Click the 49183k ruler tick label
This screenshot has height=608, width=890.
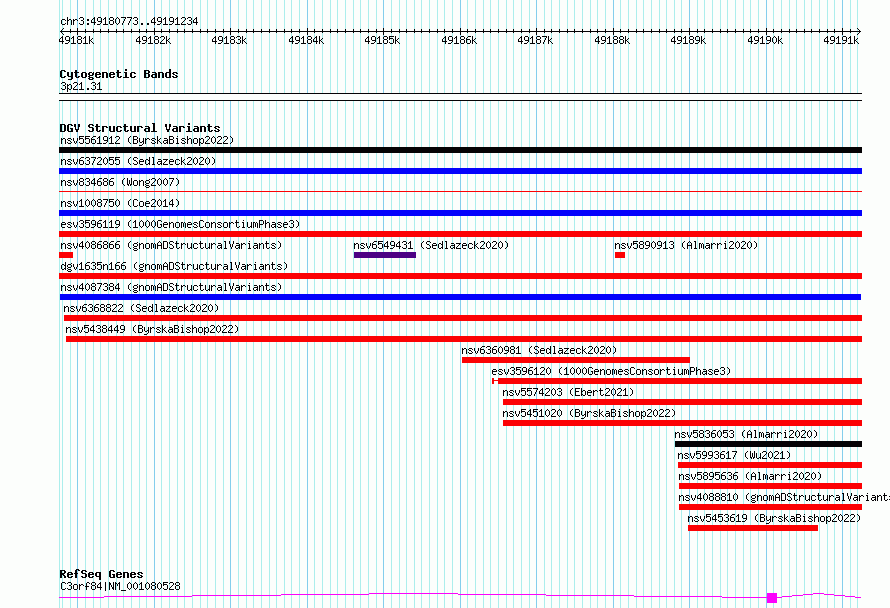pyautogui.click(x=229, y=40)
